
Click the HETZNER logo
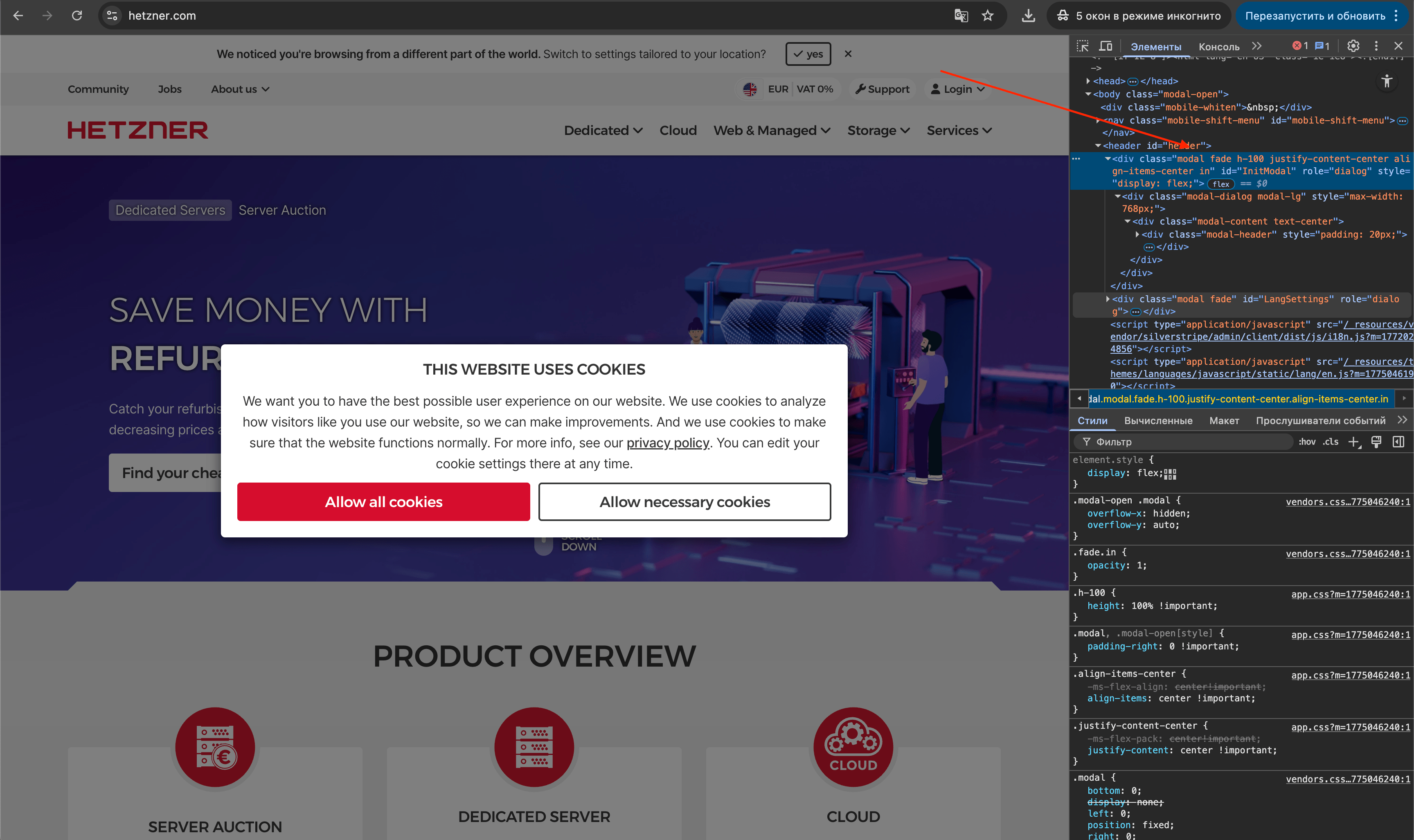(137, 130)
